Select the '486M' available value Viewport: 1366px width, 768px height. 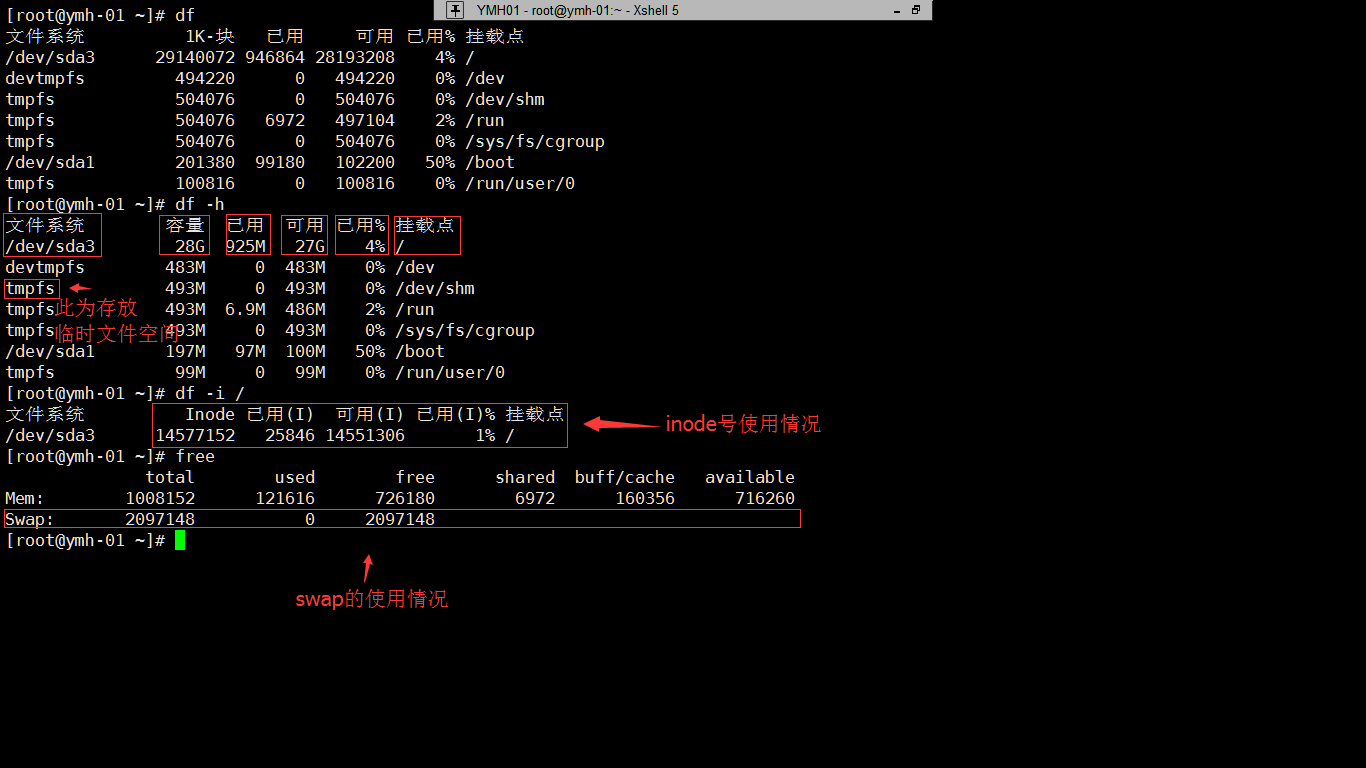coord(305,309)
